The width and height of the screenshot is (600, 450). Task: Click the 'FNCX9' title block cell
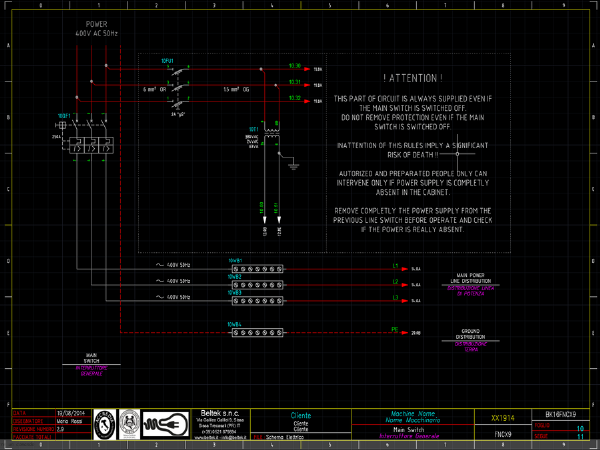[x=503, y=435]
